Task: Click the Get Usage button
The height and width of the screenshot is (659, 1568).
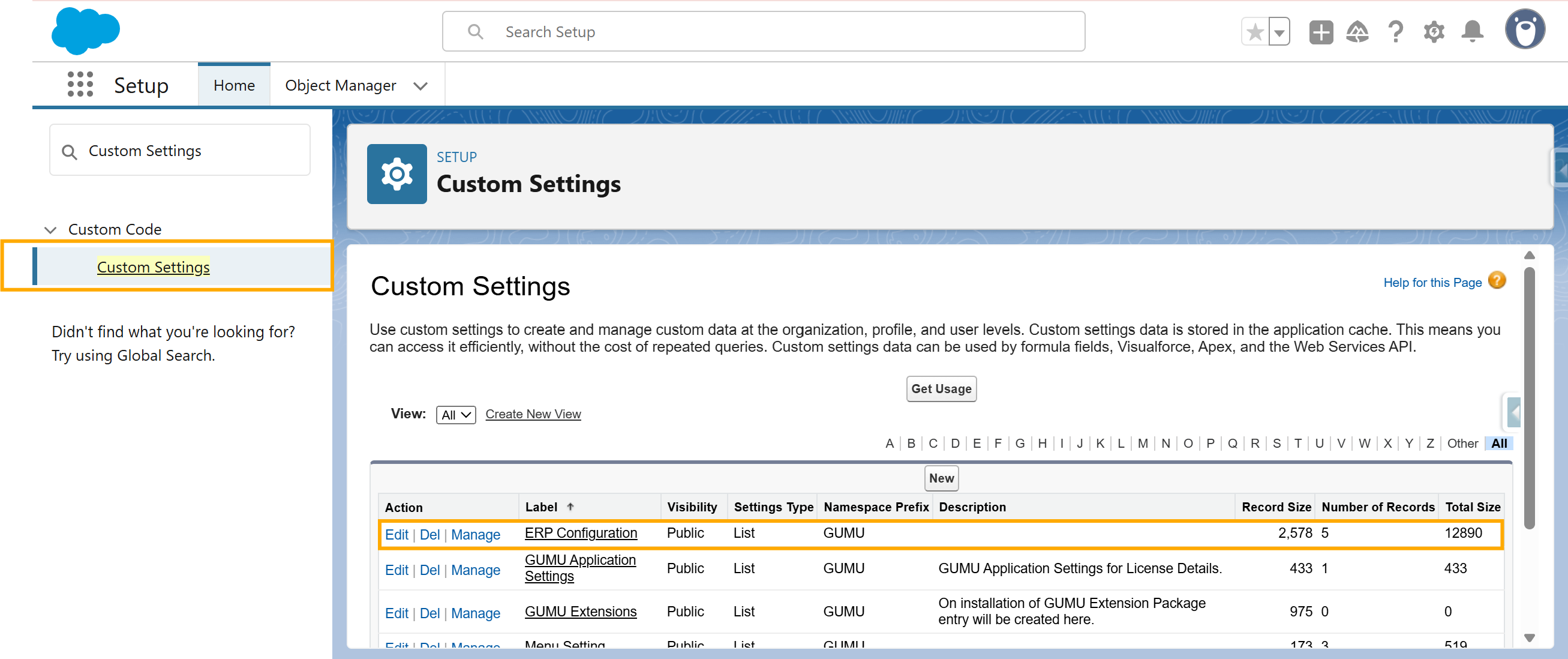Action: click(x=941, y=388)
